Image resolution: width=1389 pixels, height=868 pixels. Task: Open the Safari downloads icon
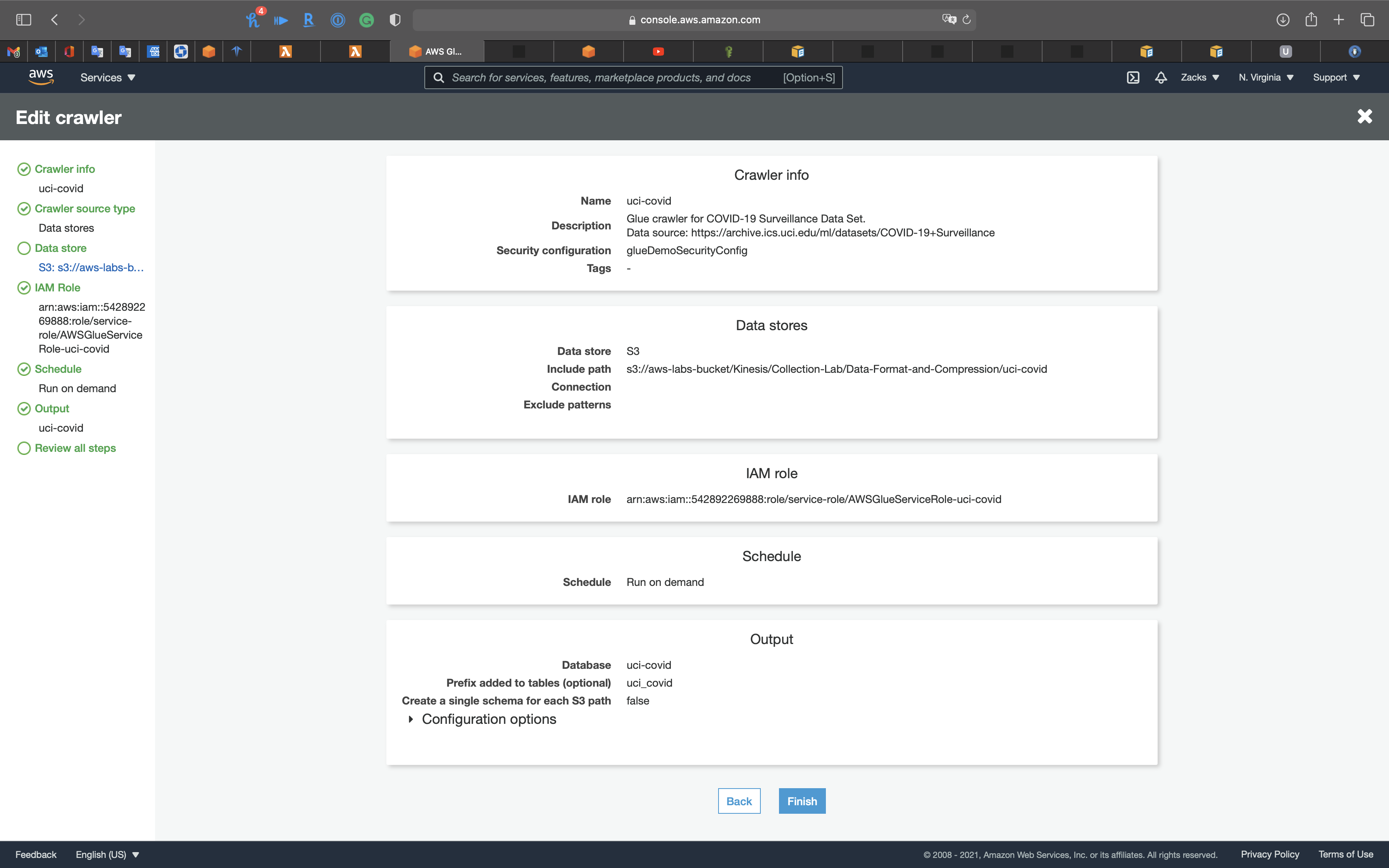click(x=1283, y=19)
